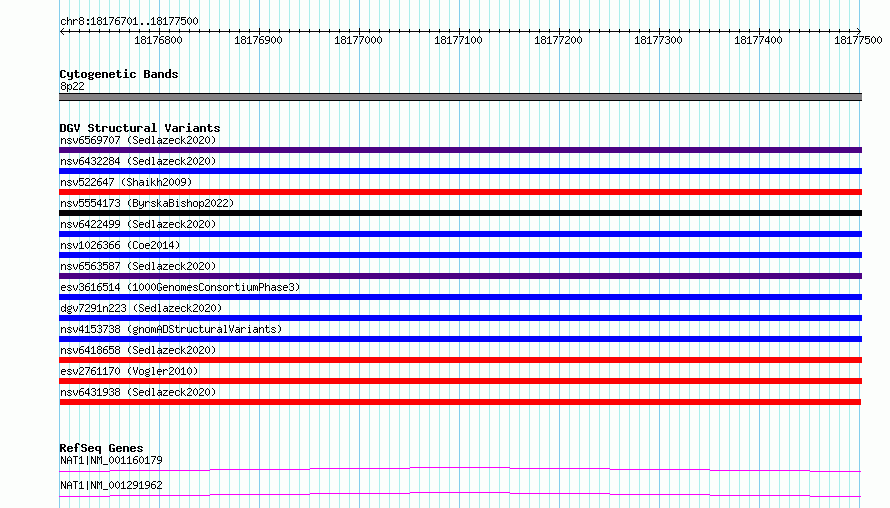890x508 pixels.
Task: Select nsv6431938 (Sedlazeck2020) label
Action: click(x=138, y=392)
